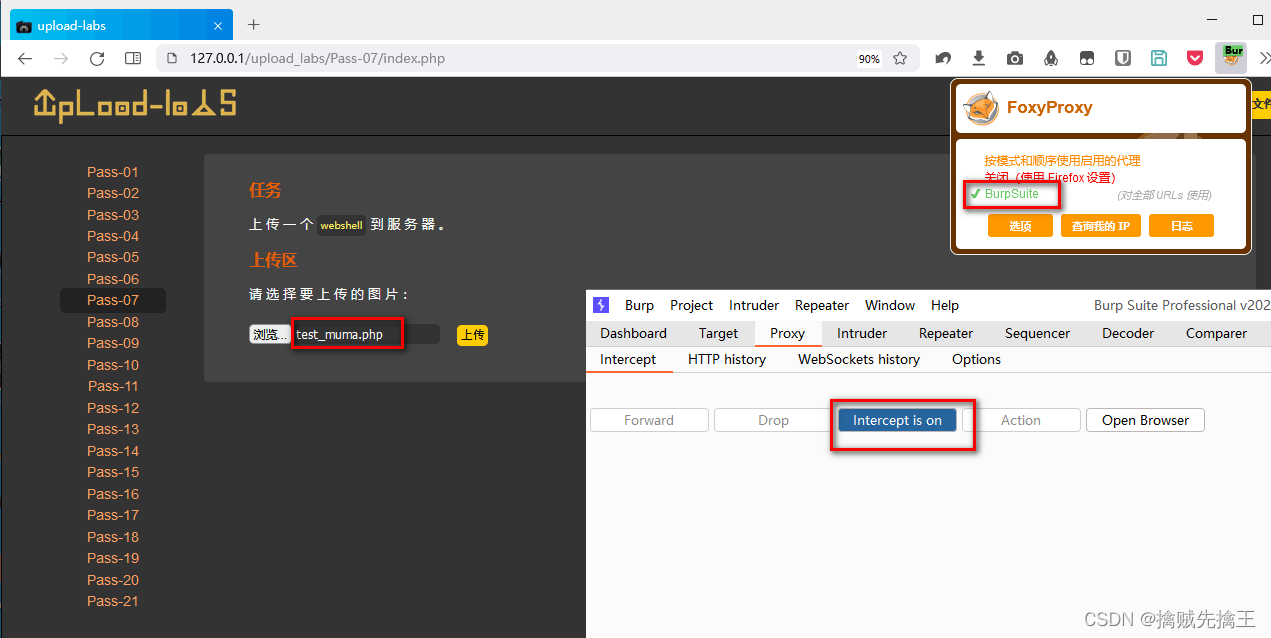Toggle the Intercept is on button
This screenshot has height=638, width=1271.
tap(897, 420)
